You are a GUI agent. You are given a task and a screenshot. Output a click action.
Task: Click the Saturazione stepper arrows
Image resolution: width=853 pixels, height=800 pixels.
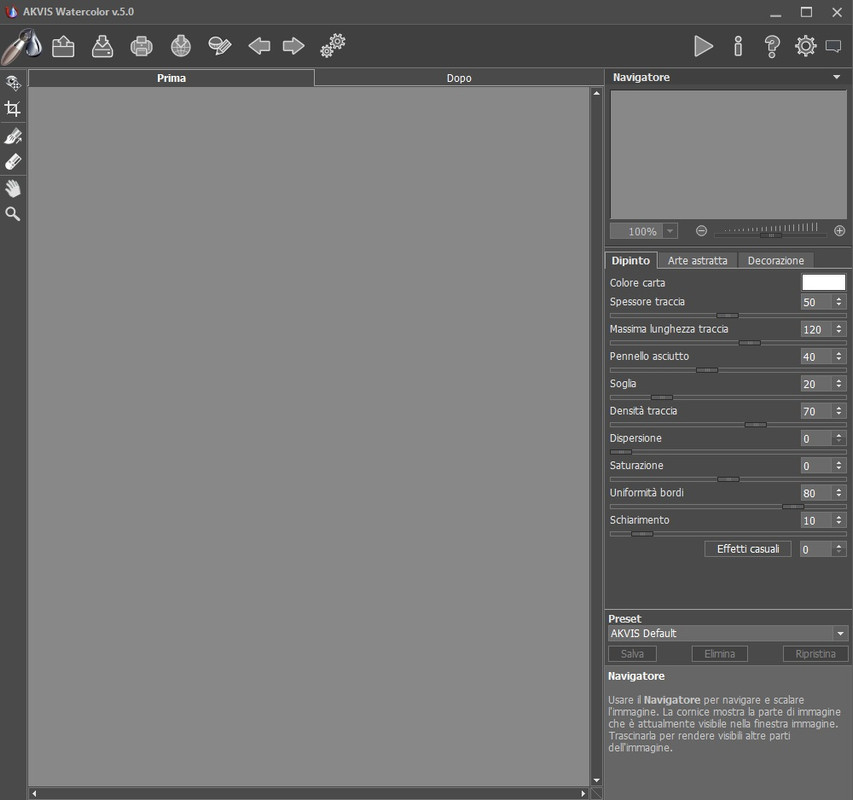pos(838,466)
